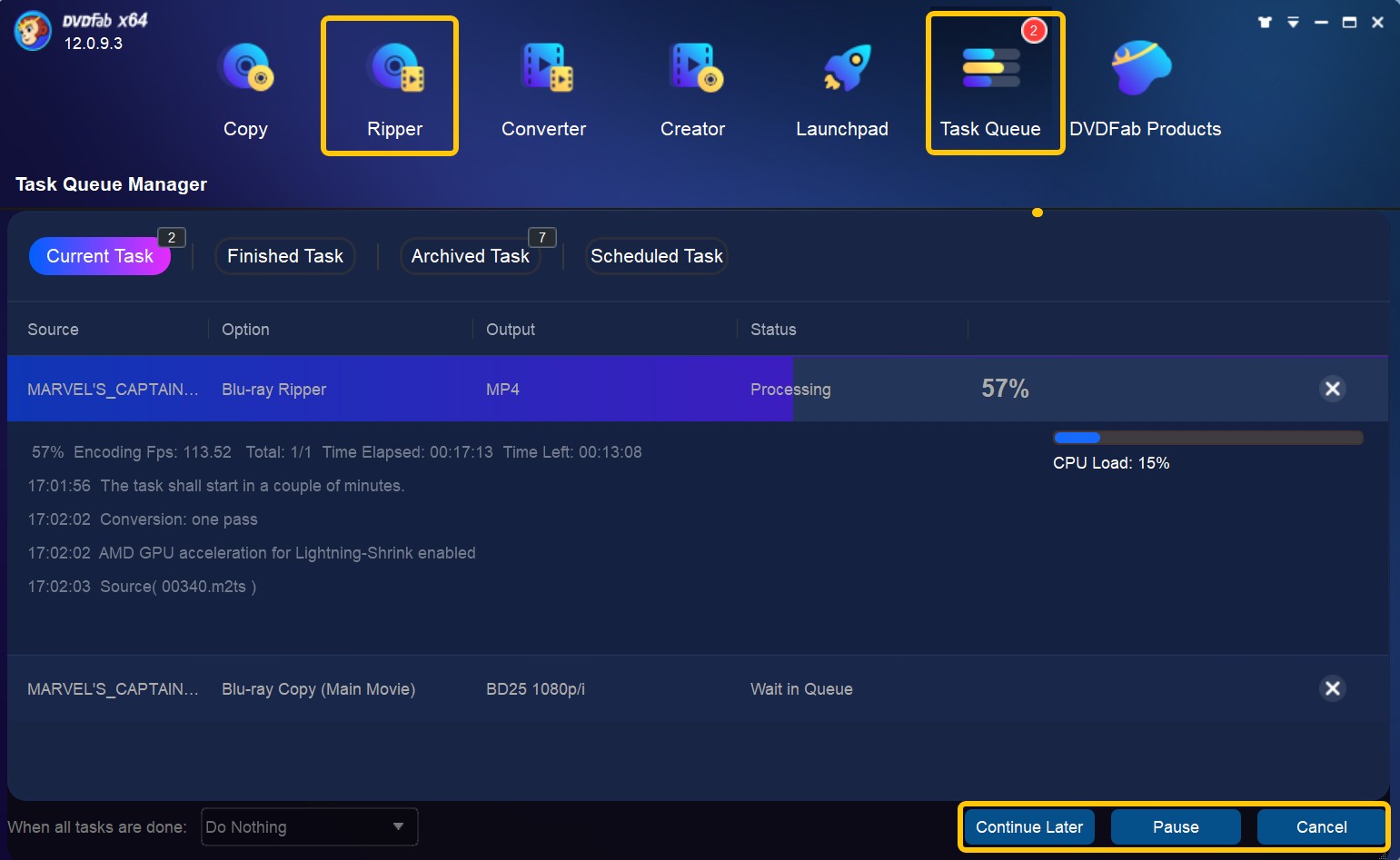This screenshot has height=860, width=1400.
Task: Click the 57% progress indicator
Action: click(x=1005, y=389)
